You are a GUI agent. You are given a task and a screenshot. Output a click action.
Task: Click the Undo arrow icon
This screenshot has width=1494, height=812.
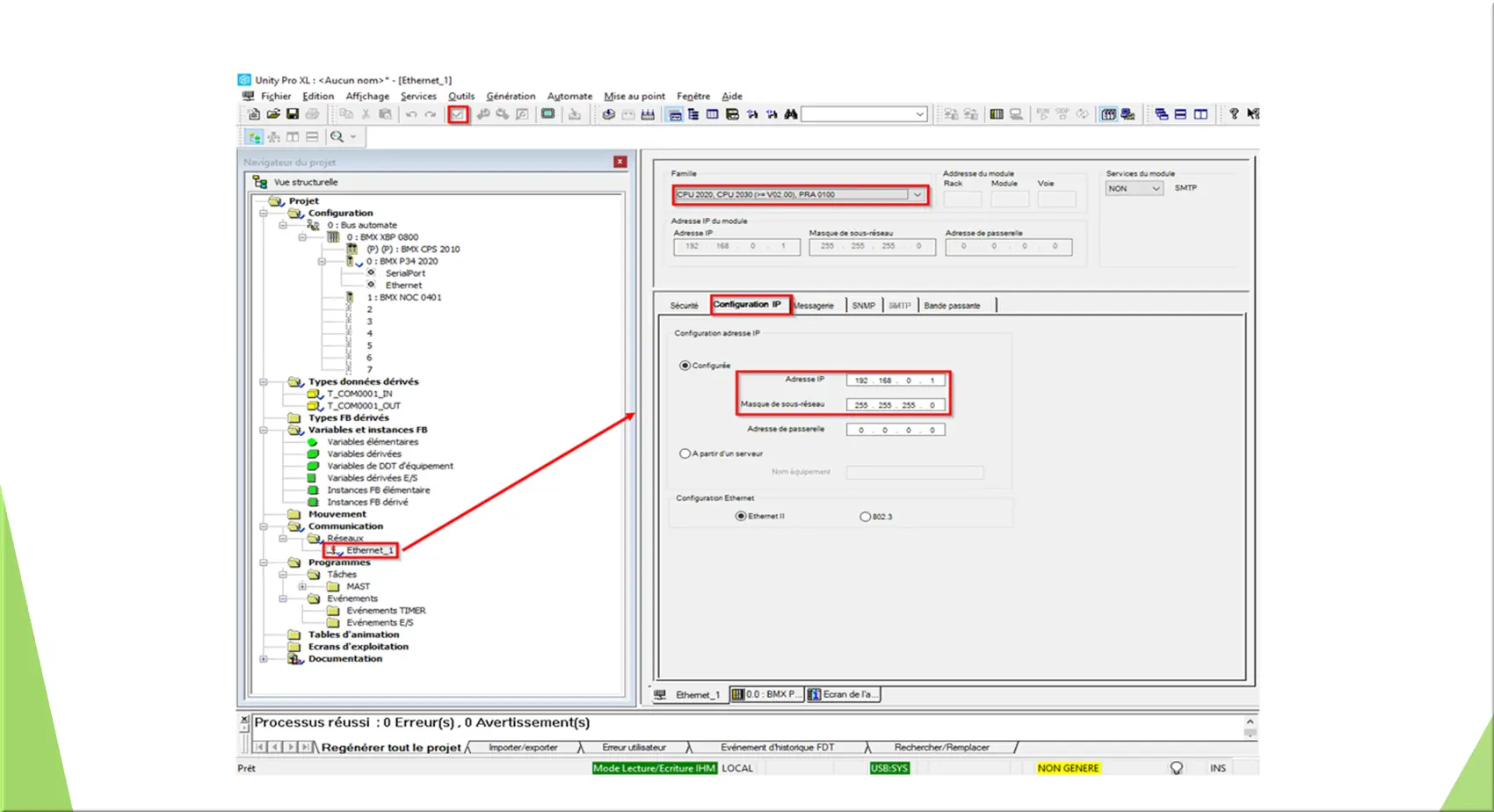[x=411, y=114]
